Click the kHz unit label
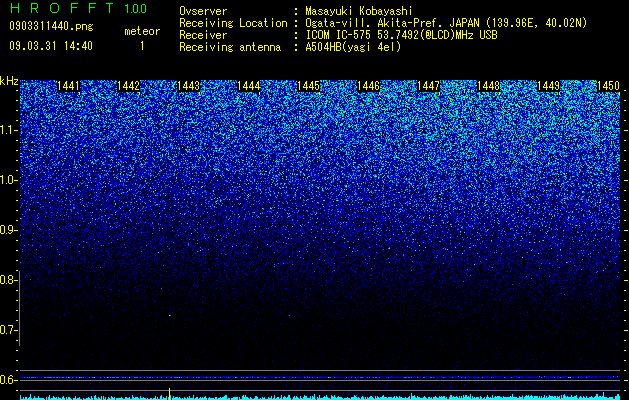 pos(9,81)
